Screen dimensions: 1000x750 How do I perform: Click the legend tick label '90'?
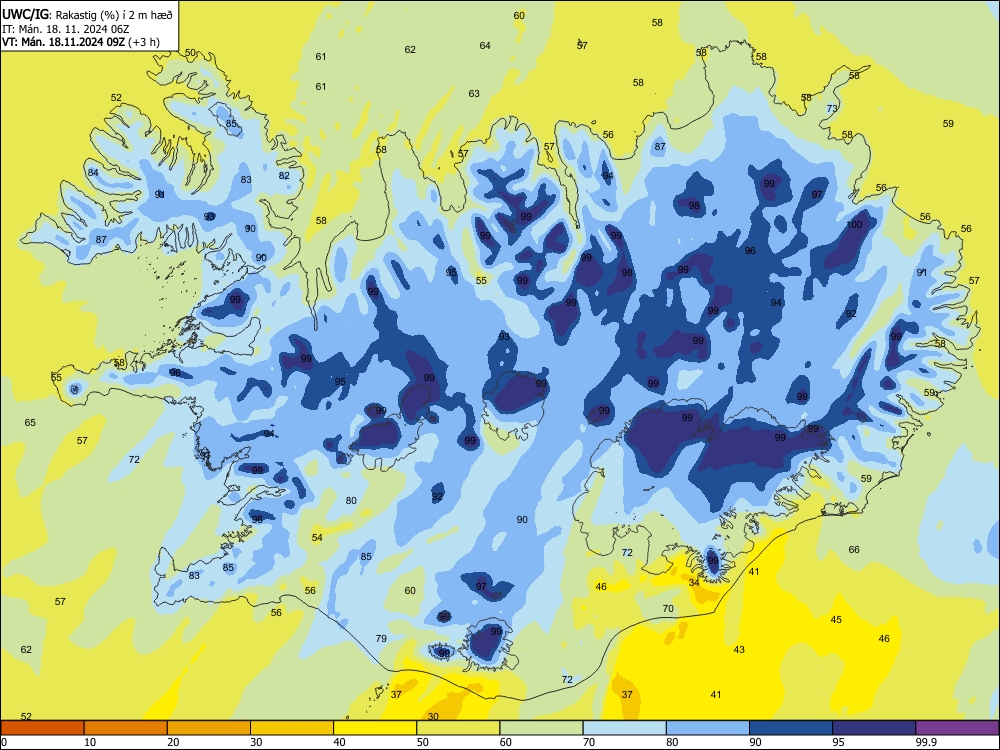[x=755, y=742]
